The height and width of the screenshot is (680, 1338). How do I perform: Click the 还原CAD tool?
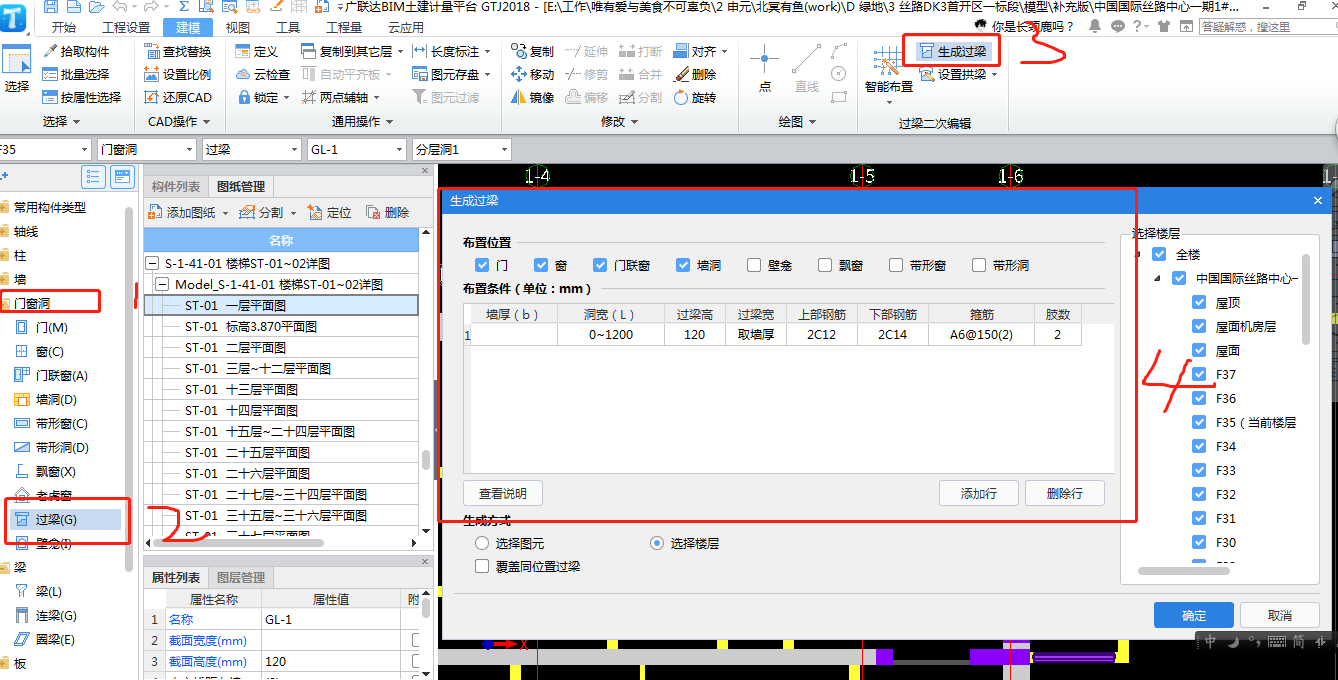point(178,97)
